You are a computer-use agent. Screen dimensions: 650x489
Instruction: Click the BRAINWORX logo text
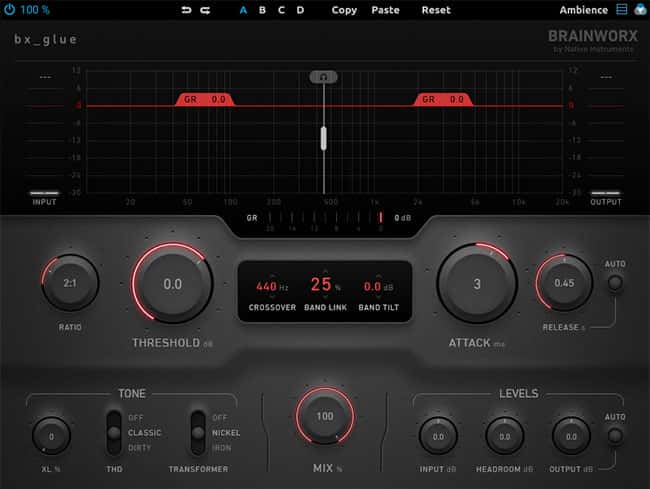coord(593,36)
